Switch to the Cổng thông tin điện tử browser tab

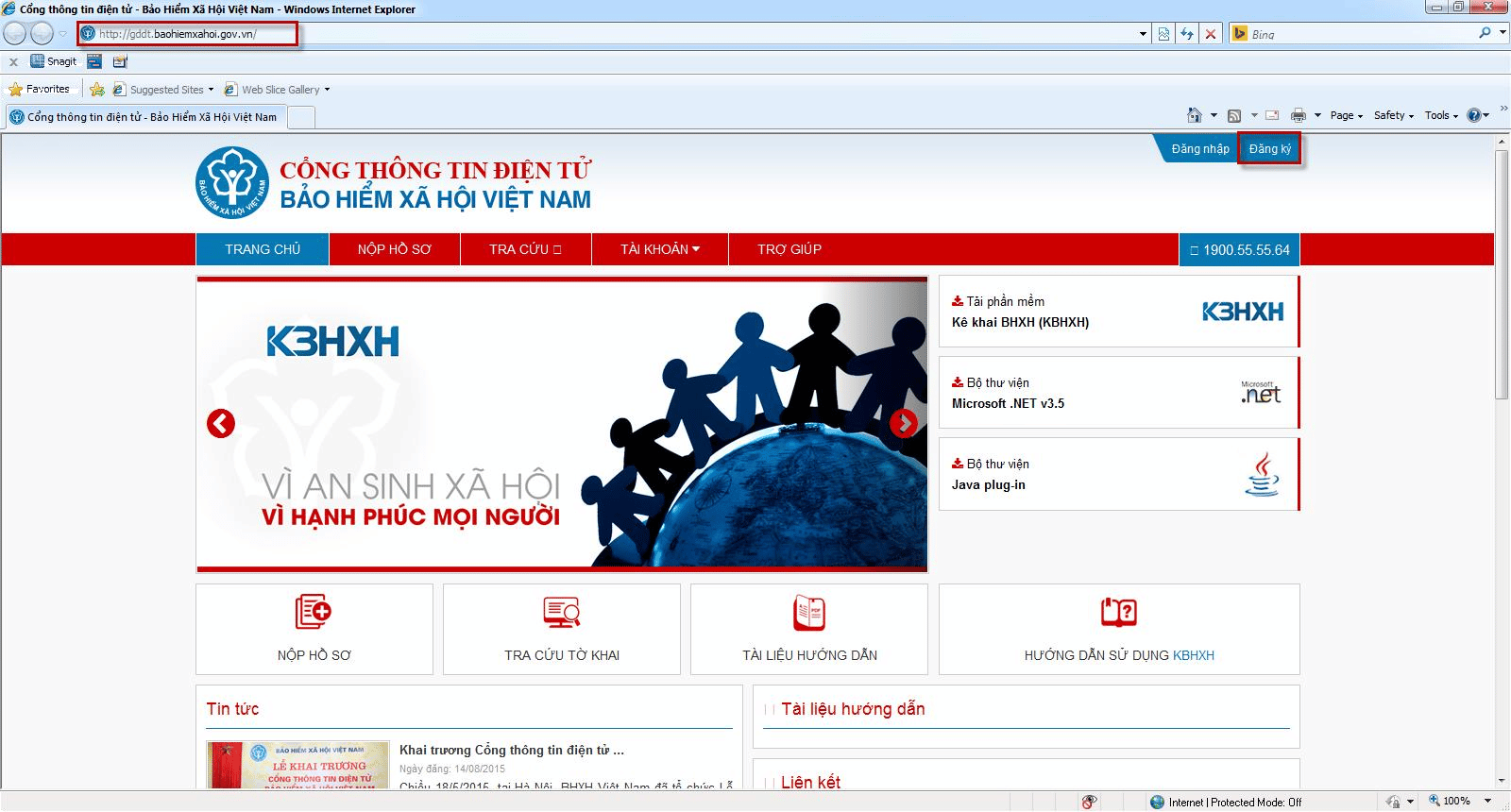pyautogui.click(x=144, y=117)
